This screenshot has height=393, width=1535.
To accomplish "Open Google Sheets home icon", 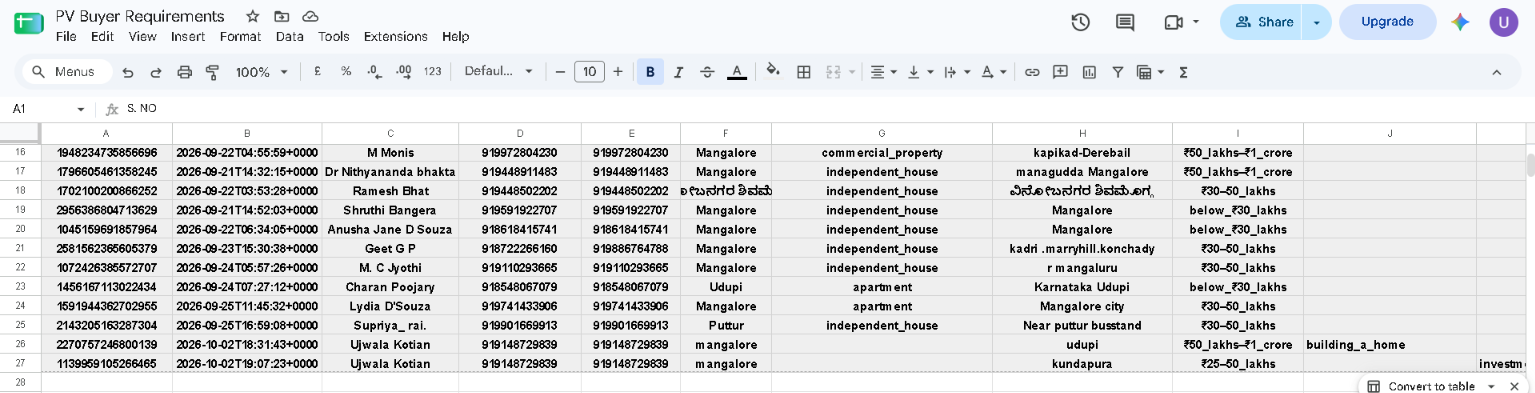I will click(x=29, y=22).
